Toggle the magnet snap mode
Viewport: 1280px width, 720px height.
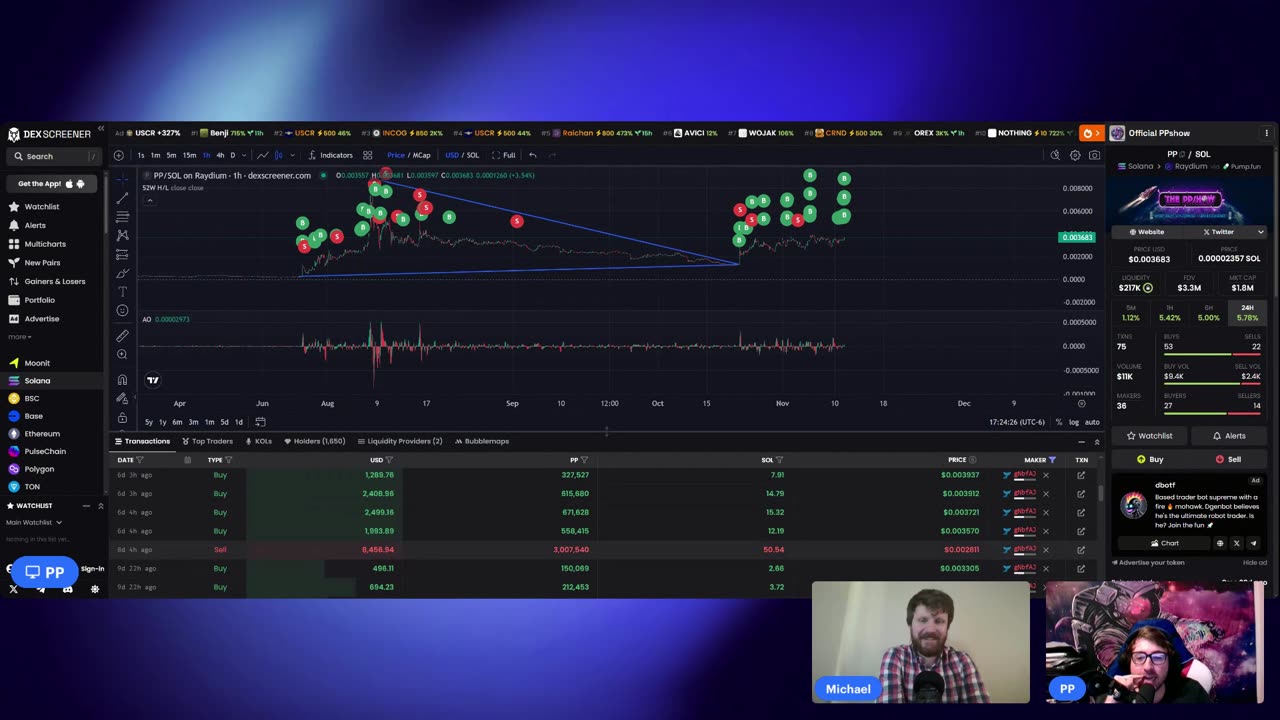pyautogui.click(x=122, y=380)
